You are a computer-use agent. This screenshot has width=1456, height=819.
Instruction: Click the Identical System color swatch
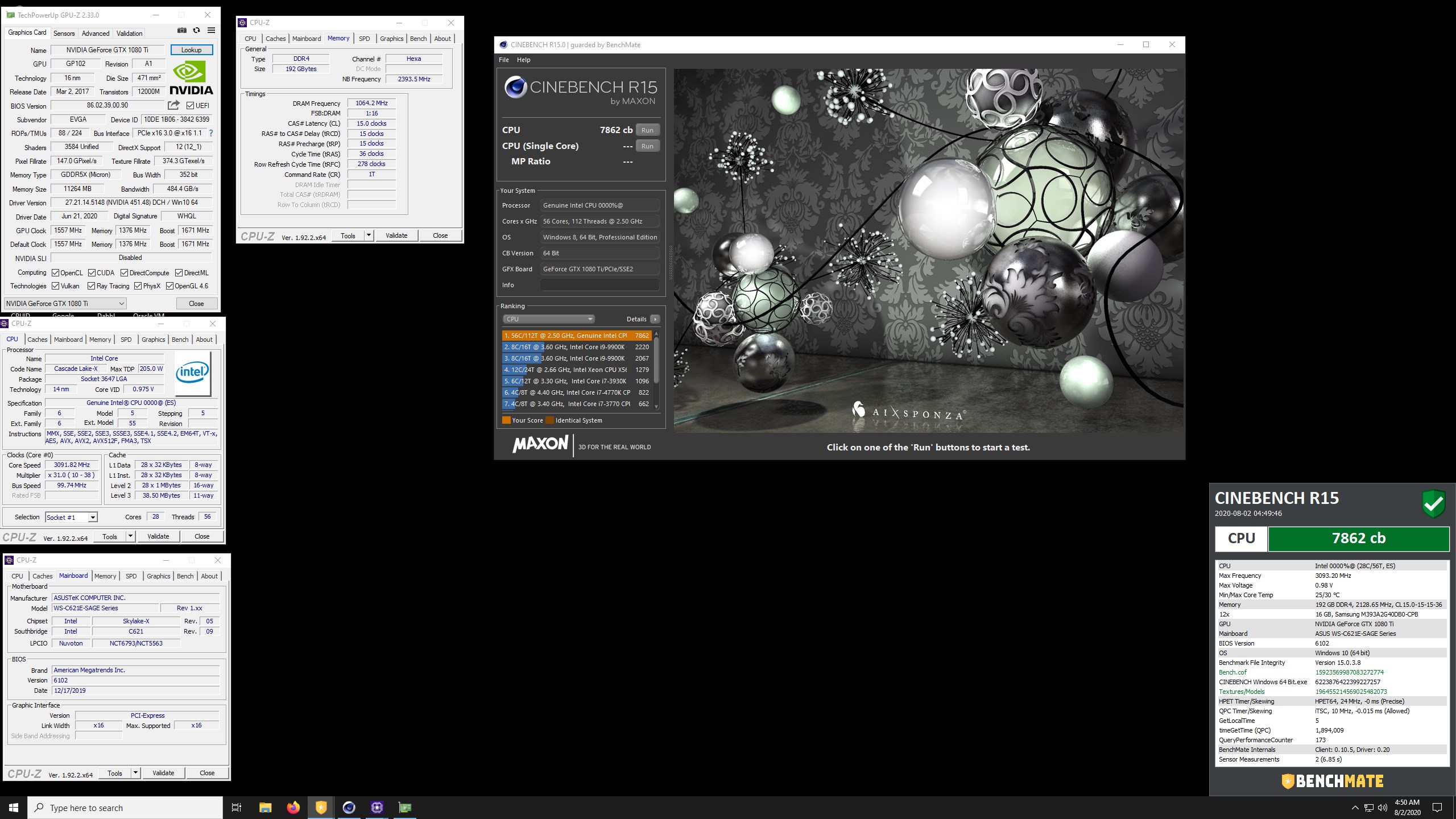549,420
